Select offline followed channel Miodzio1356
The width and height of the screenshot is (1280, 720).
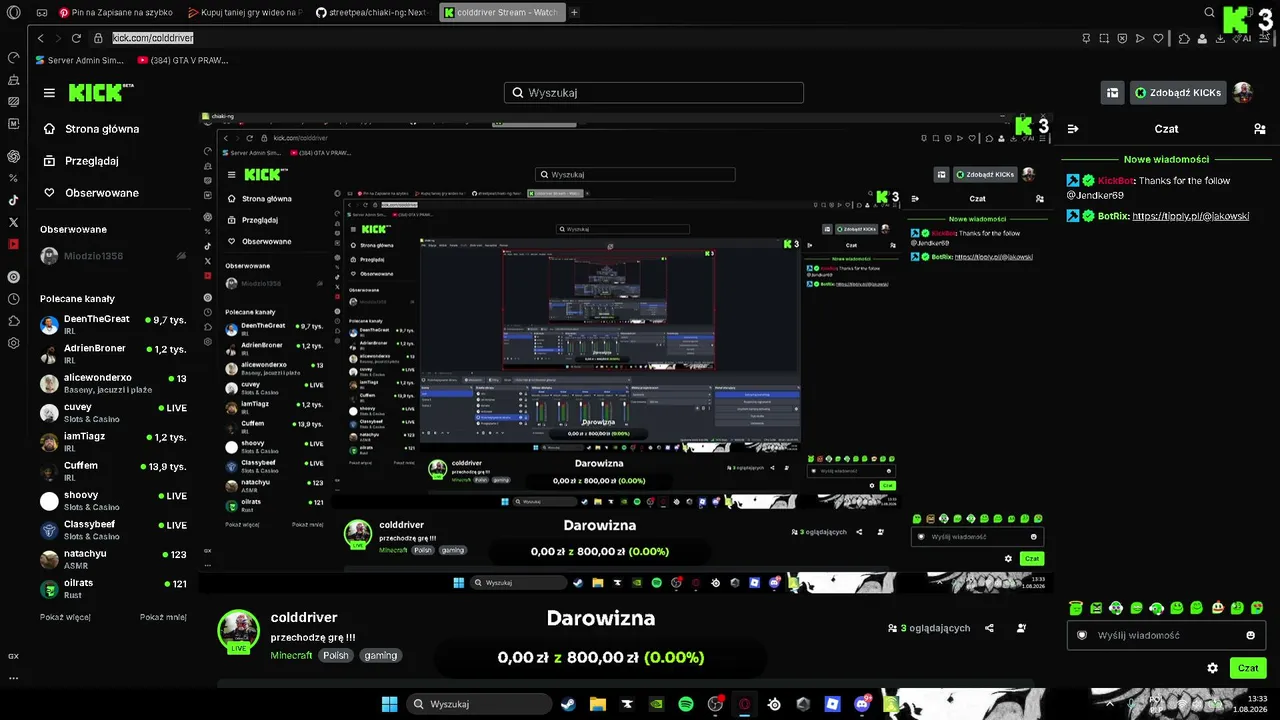tap(113, 256)
